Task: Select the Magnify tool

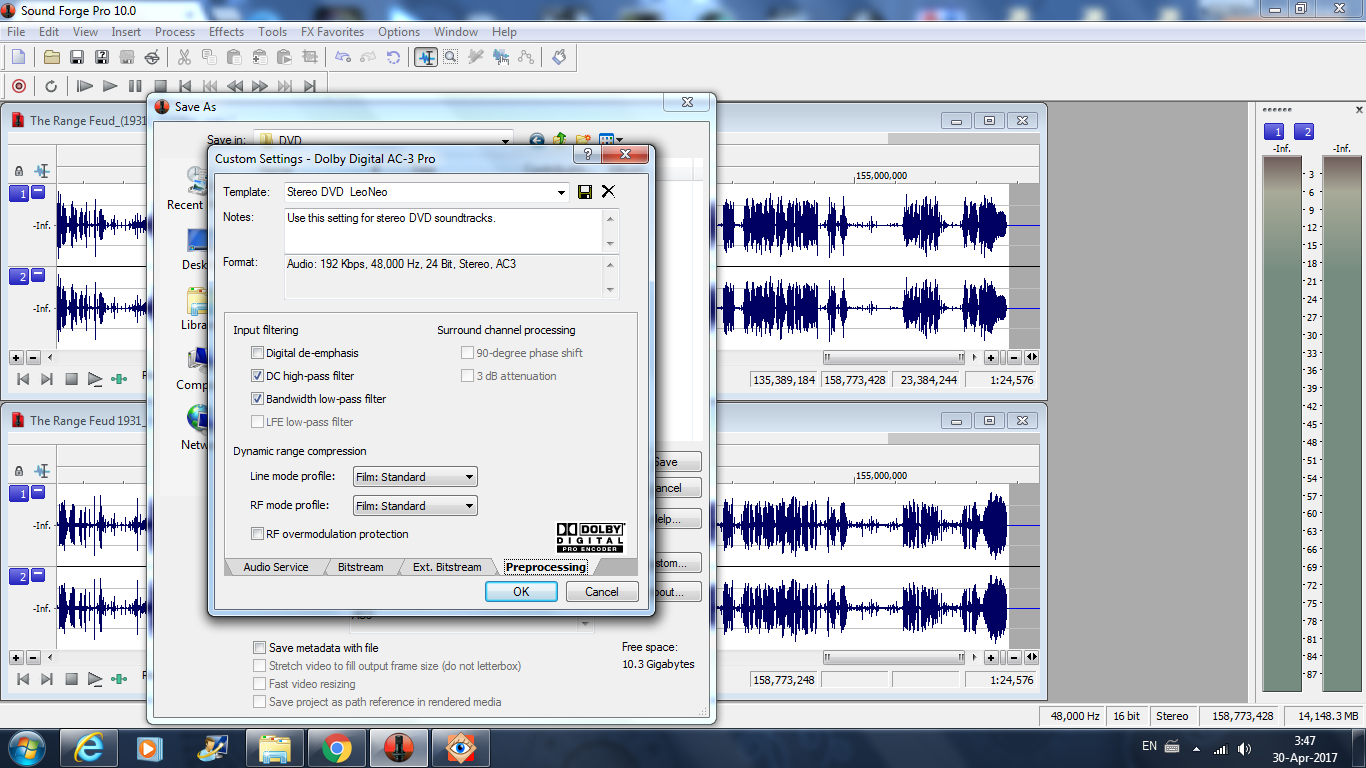Action: (451, 57)
